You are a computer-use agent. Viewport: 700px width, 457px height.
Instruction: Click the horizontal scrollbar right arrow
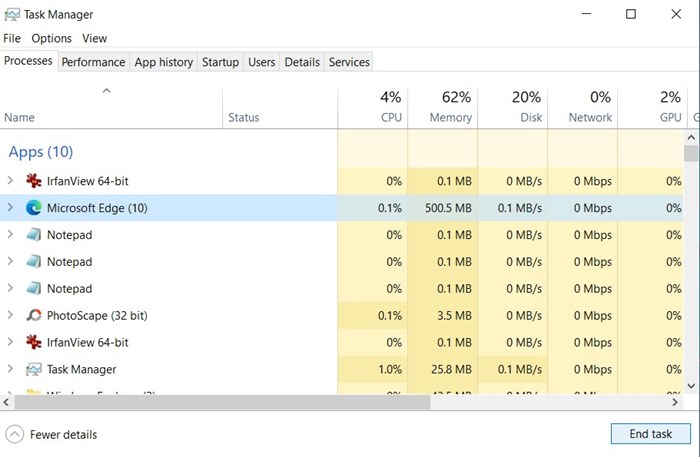[x=675, y=402]
